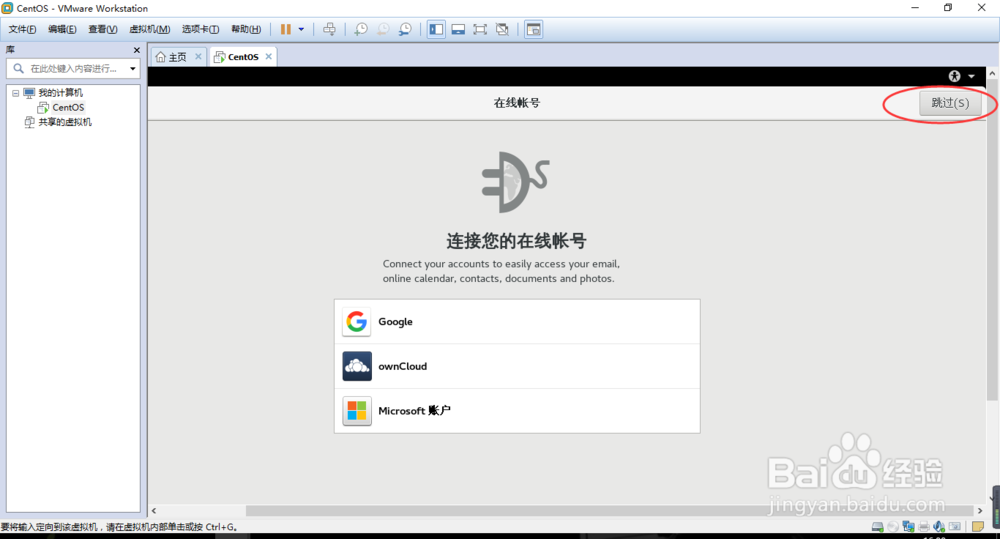Open the 选项卡(T) menu
This screenshot has width=1000, height=539.
click(200, 29)
